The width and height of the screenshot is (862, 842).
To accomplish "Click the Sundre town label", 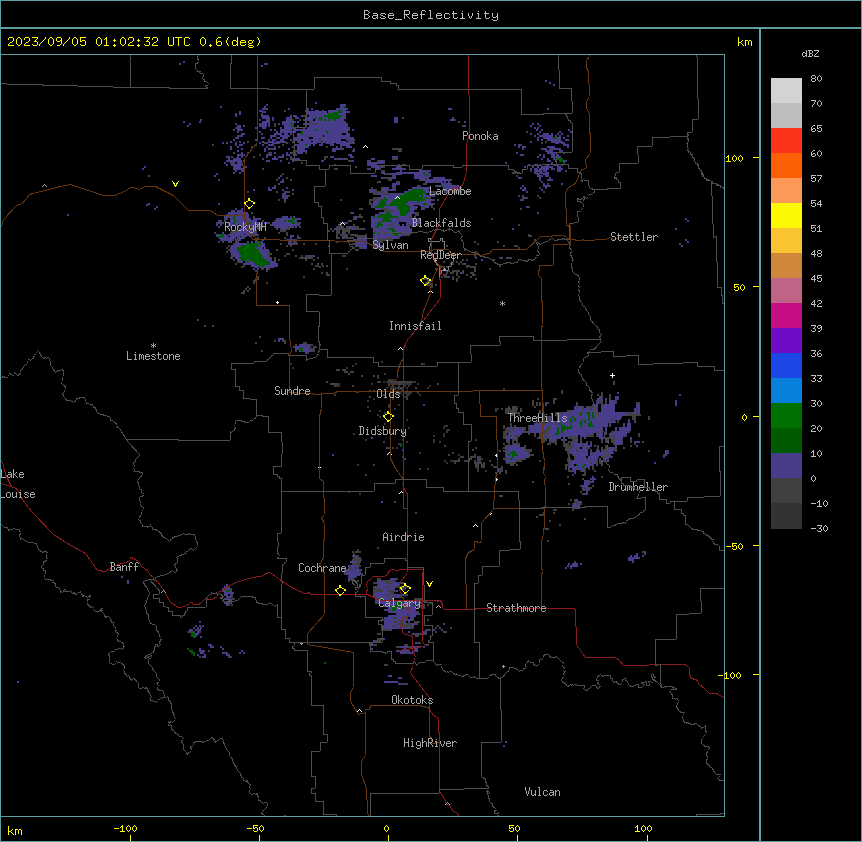I will 292,391.
